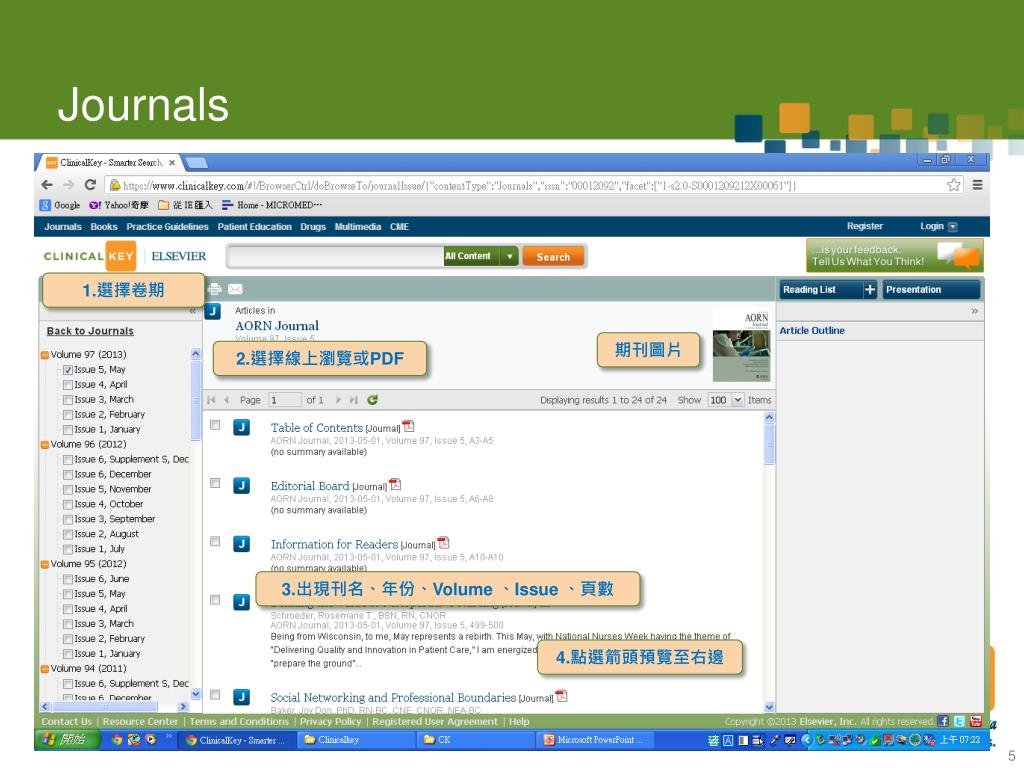Open the PDF icon for Information for Readers
Screen dimensions: 1024x768
pyautogui.click(x=443, y=543)
